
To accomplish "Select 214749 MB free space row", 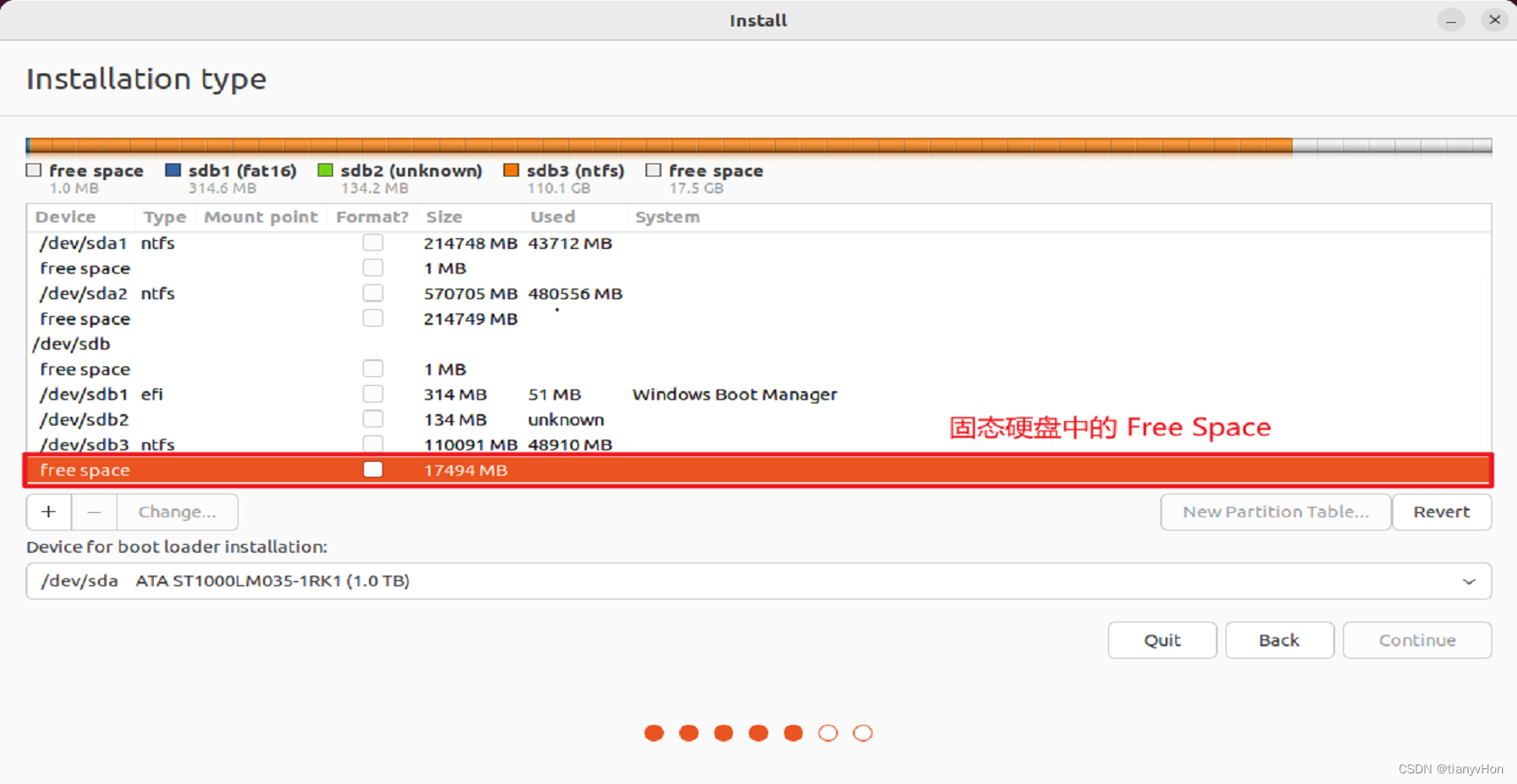I will [758, 319].
